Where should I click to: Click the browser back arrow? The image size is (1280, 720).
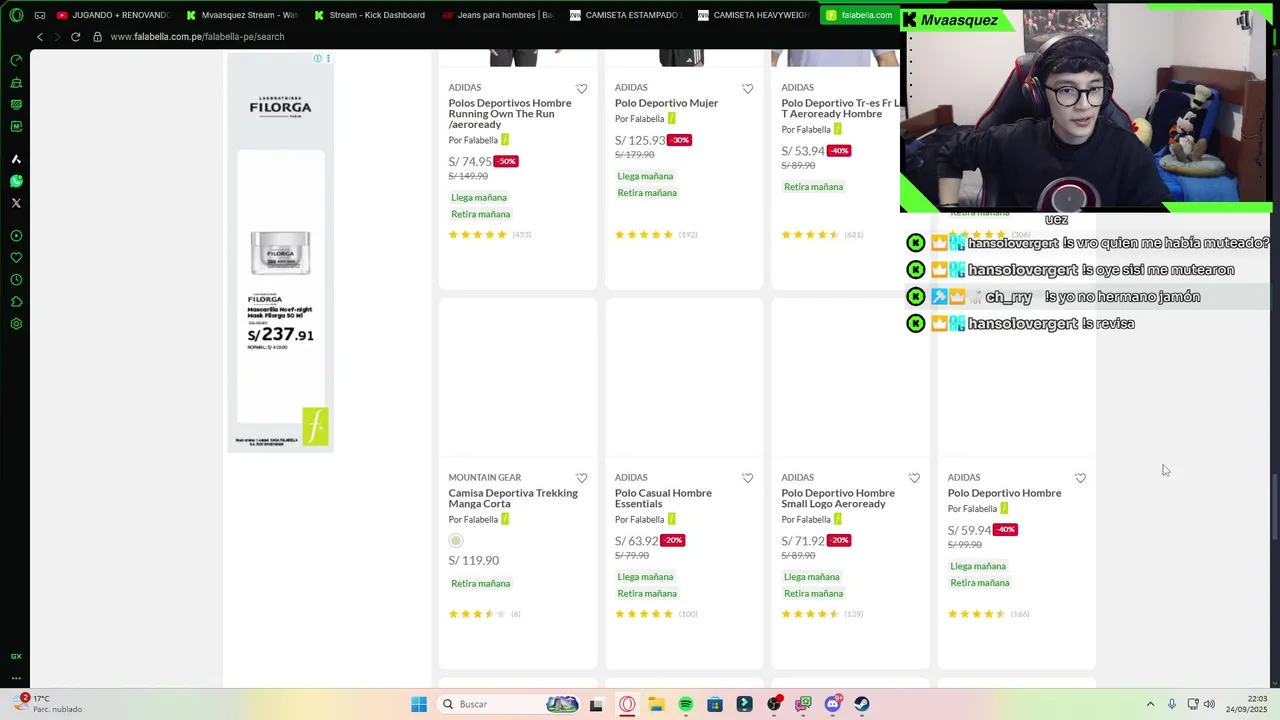pyautogui.click(x=40, y=37)
